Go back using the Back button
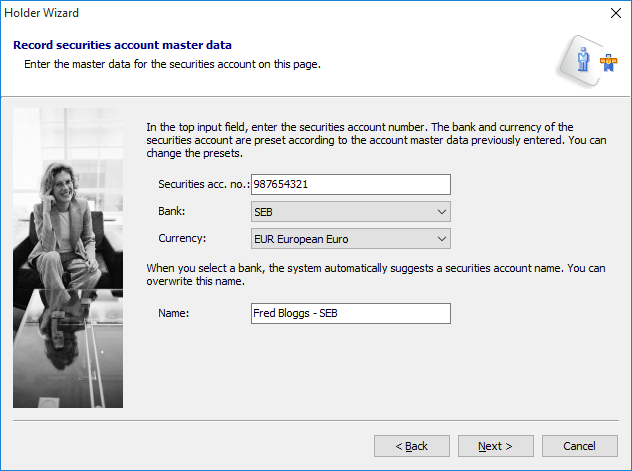 click(411, 446)
